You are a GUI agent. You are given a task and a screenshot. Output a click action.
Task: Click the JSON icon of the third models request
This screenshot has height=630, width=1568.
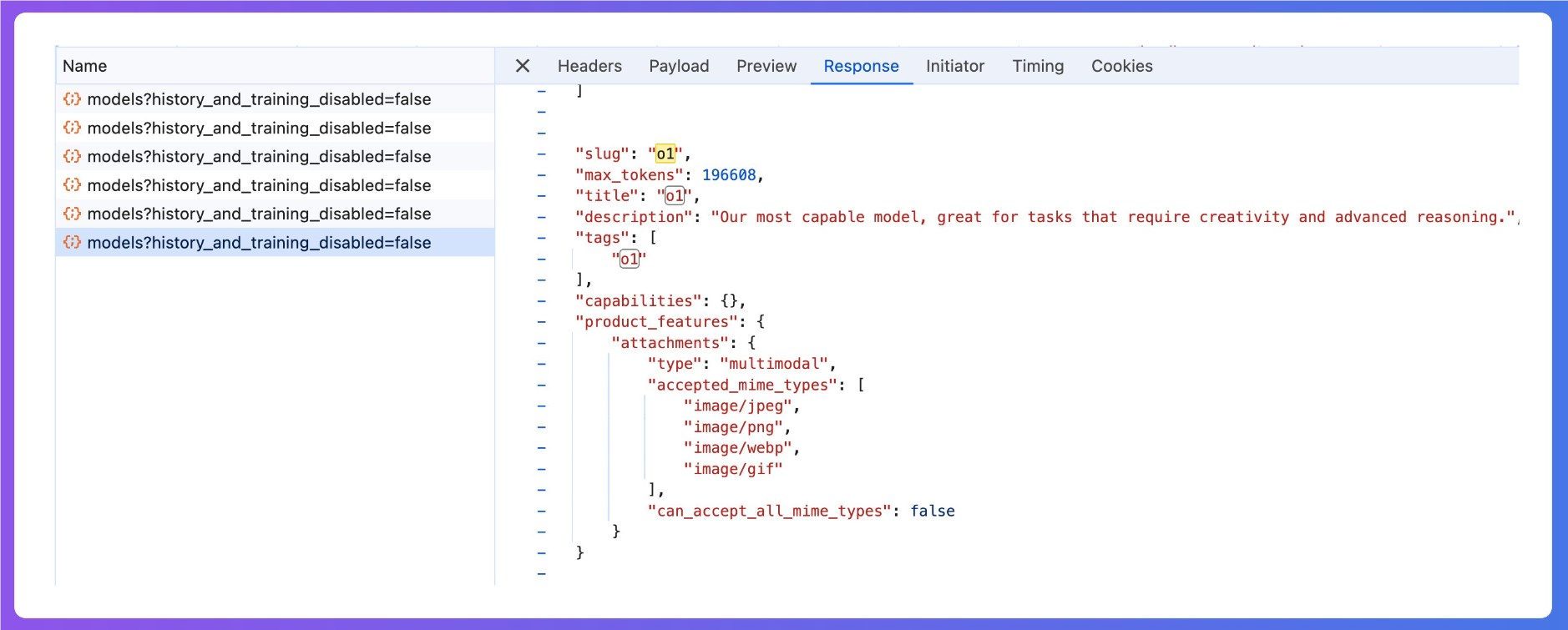73,156
